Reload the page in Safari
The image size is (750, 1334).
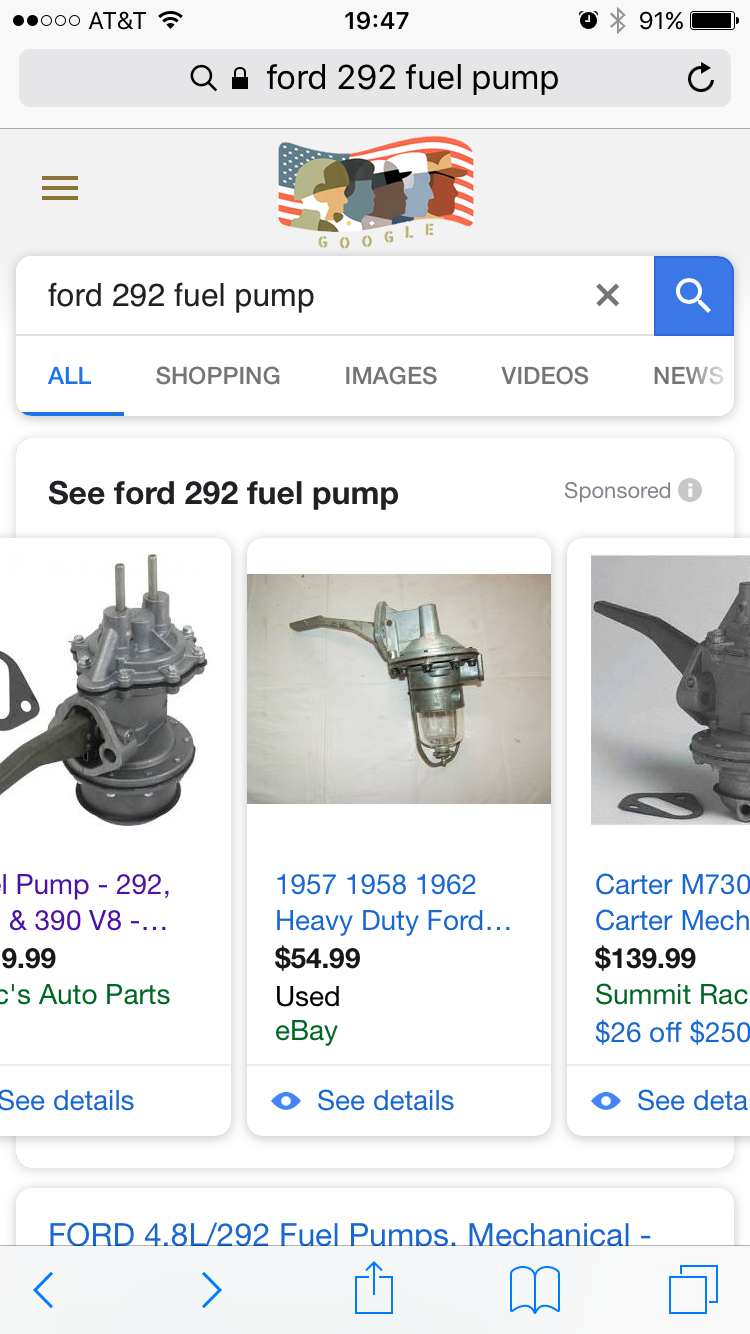699,77
